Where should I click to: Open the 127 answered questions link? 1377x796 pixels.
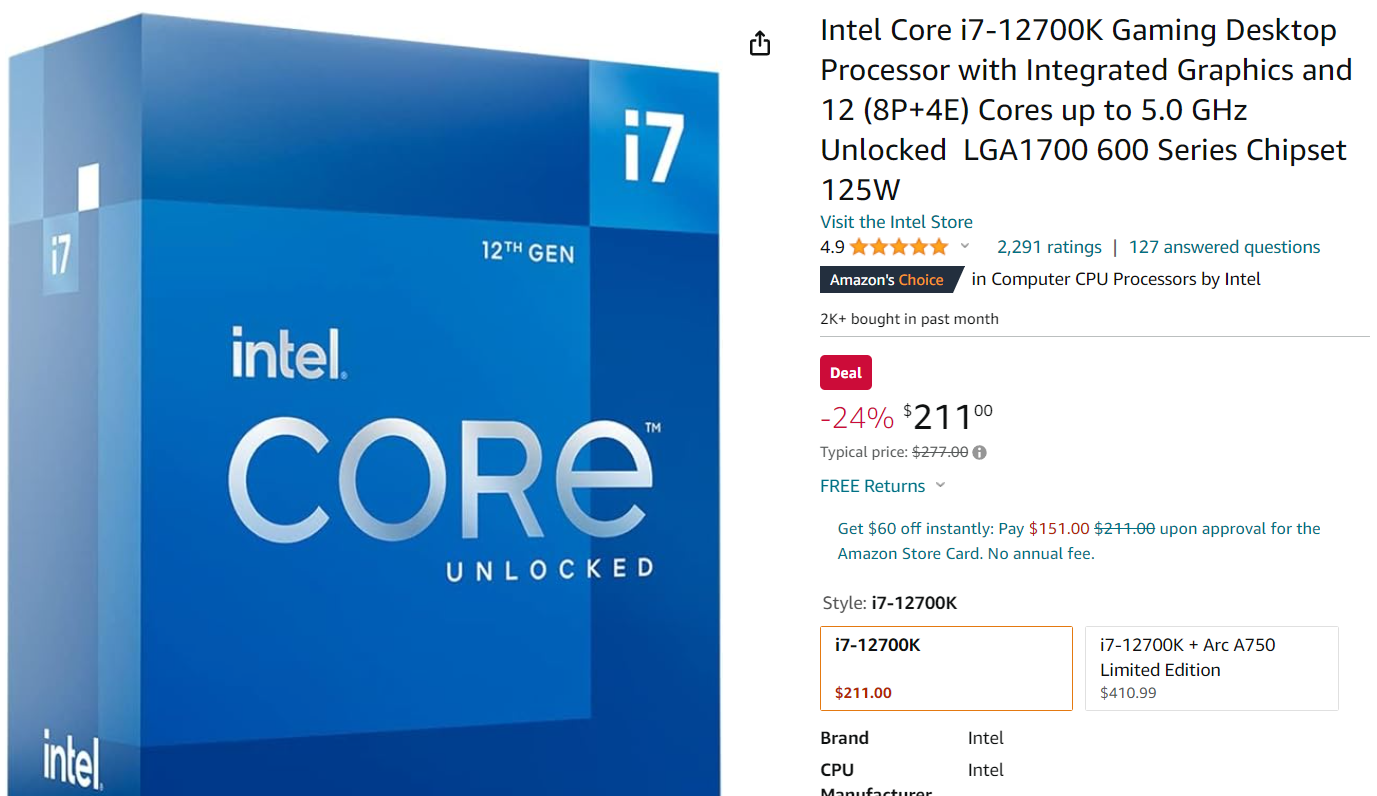click(1224, 247)
